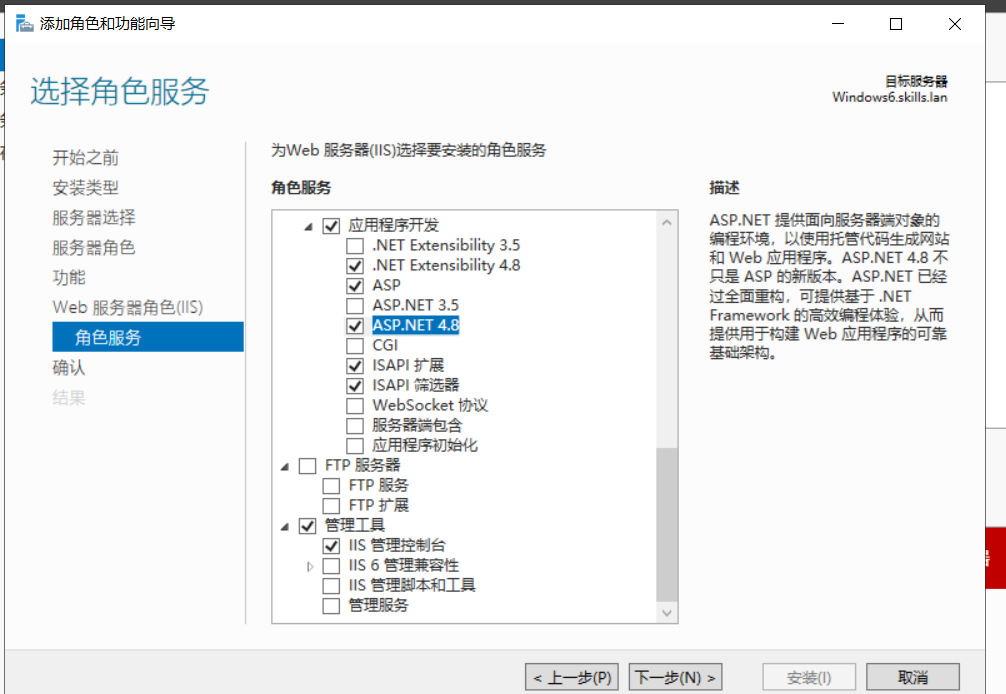1006x694 pixels.
Task: Toggle the .NET Extensibility 3.5 checkbox
Action: click(355, 245)
